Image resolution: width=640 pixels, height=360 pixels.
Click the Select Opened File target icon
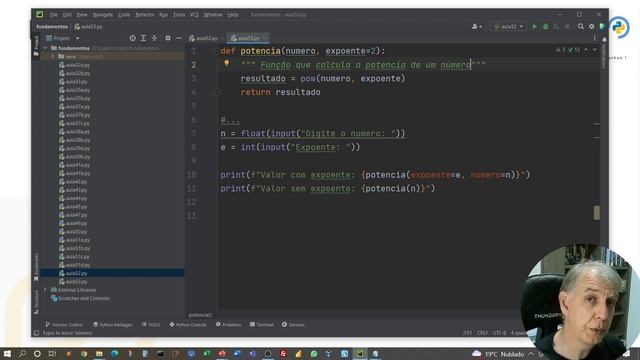pos(132,38)
